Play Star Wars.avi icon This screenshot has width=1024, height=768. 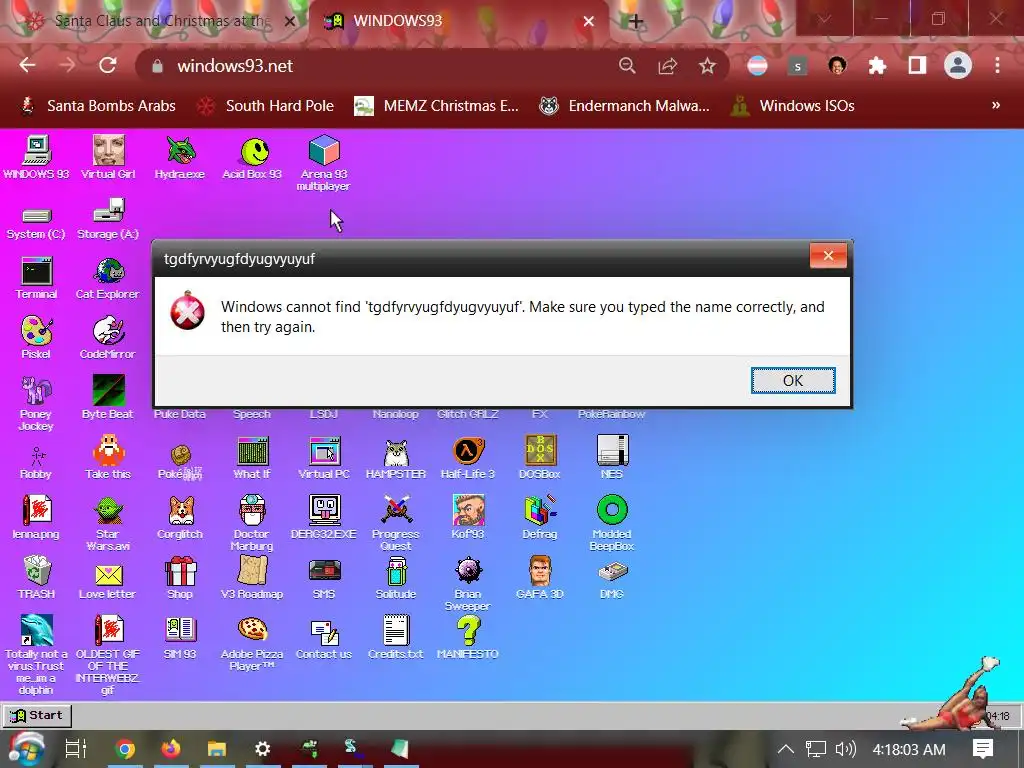pyautogui.click(x=108, y=524)
